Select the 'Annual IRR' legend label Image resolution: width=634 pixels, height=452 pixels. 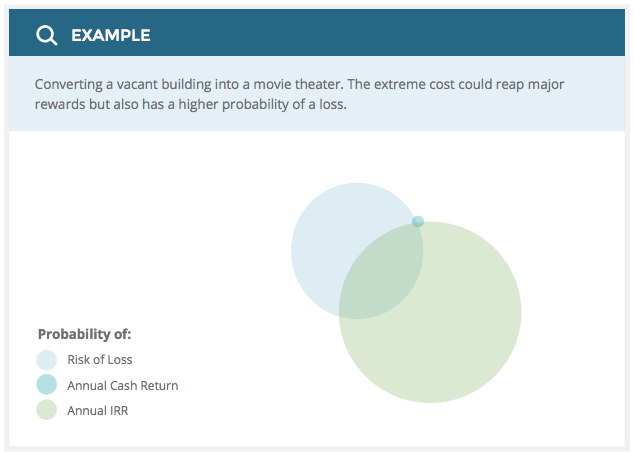98,410
